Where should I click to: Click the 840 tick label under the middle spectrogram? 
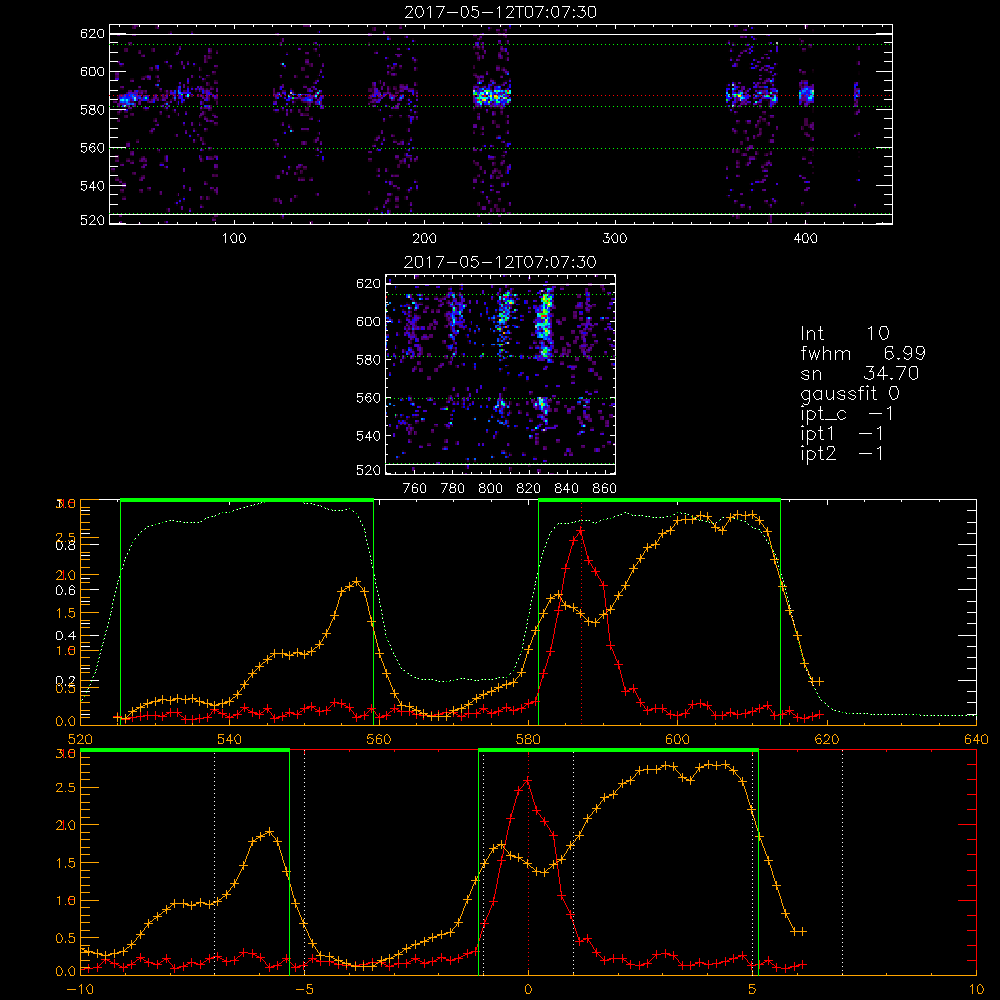click(x=566, y=489)
